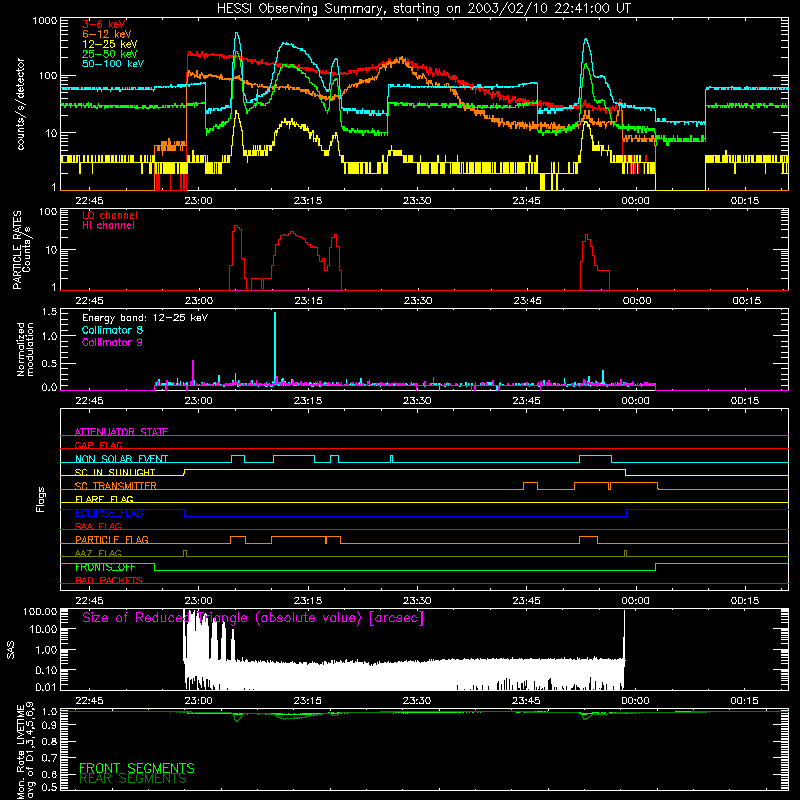Click the 00:00 tick label in flags plot
This screenshot has height=800, width=800.
pos(636,601)
